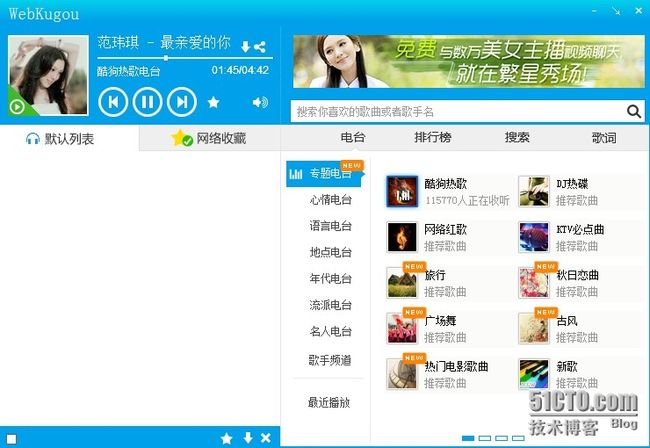Favorite the playing song with star
650x448 pixels.
coord(213,102)
